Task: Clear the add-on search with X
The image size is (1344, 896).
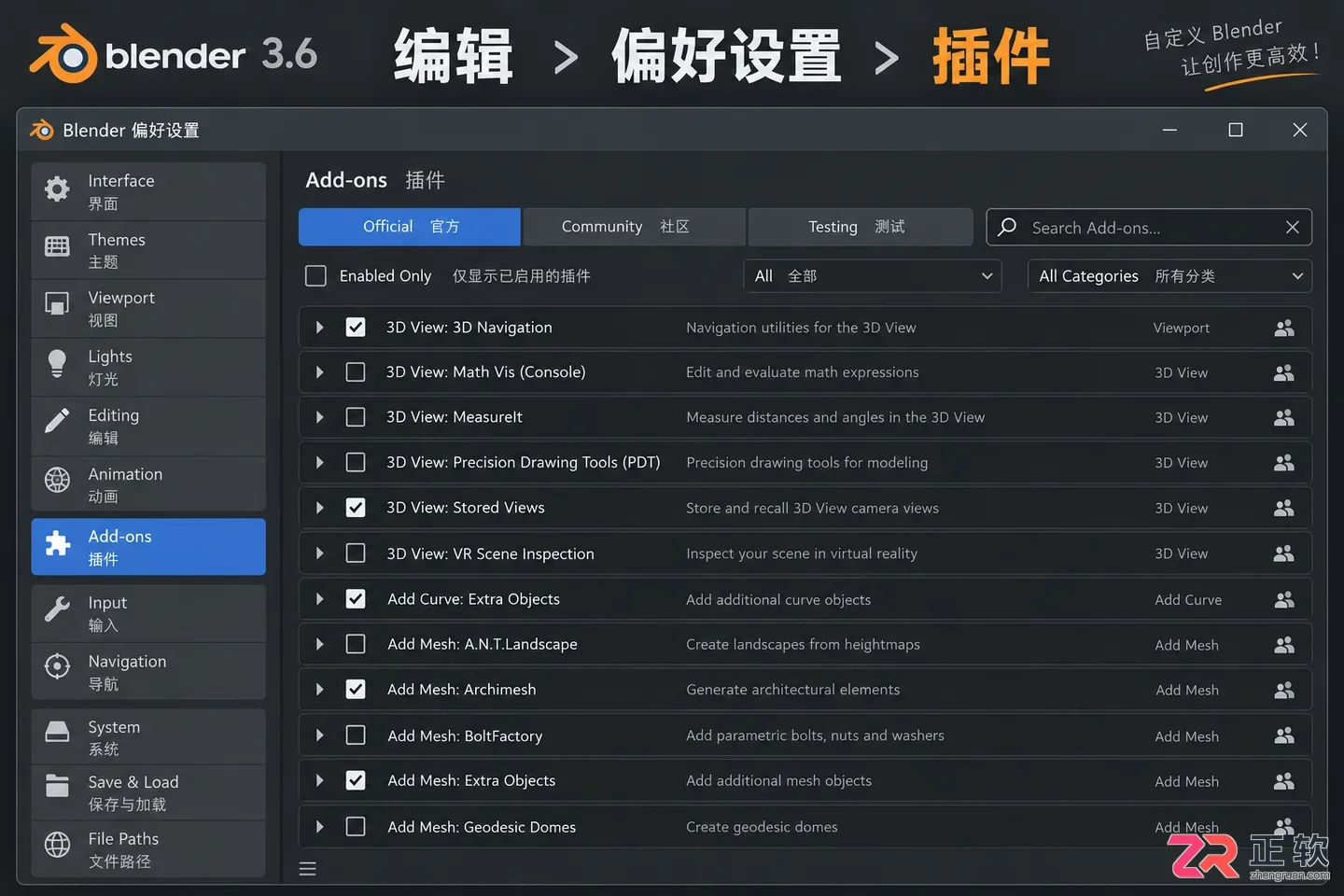Action: coord(1293,227)
